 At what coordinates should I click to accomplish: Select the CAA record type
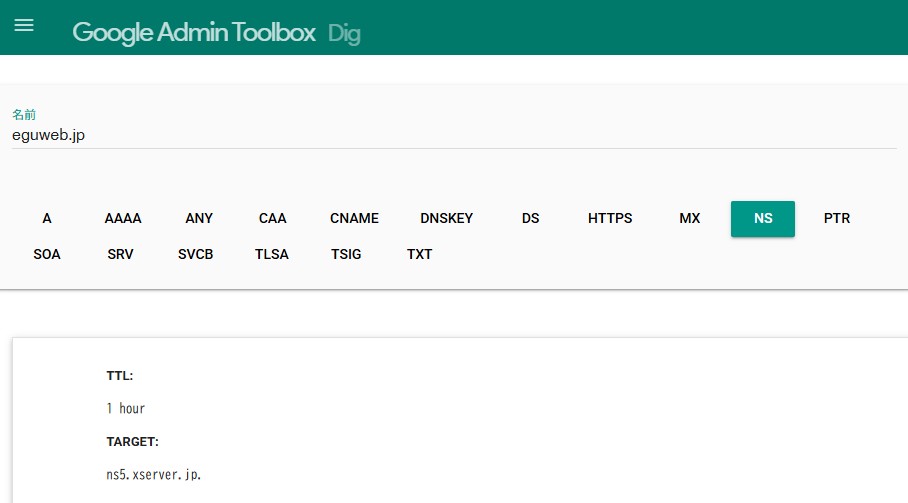(x=272, y=218)
